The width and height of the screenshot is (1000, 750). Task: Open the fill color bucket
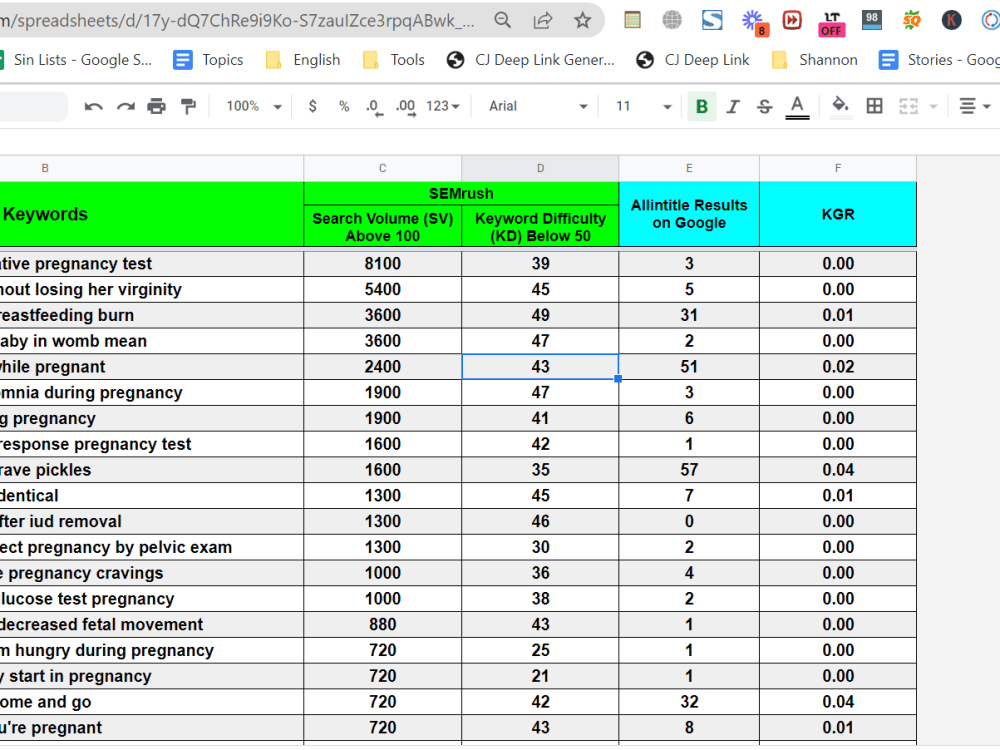coord(840,105)
